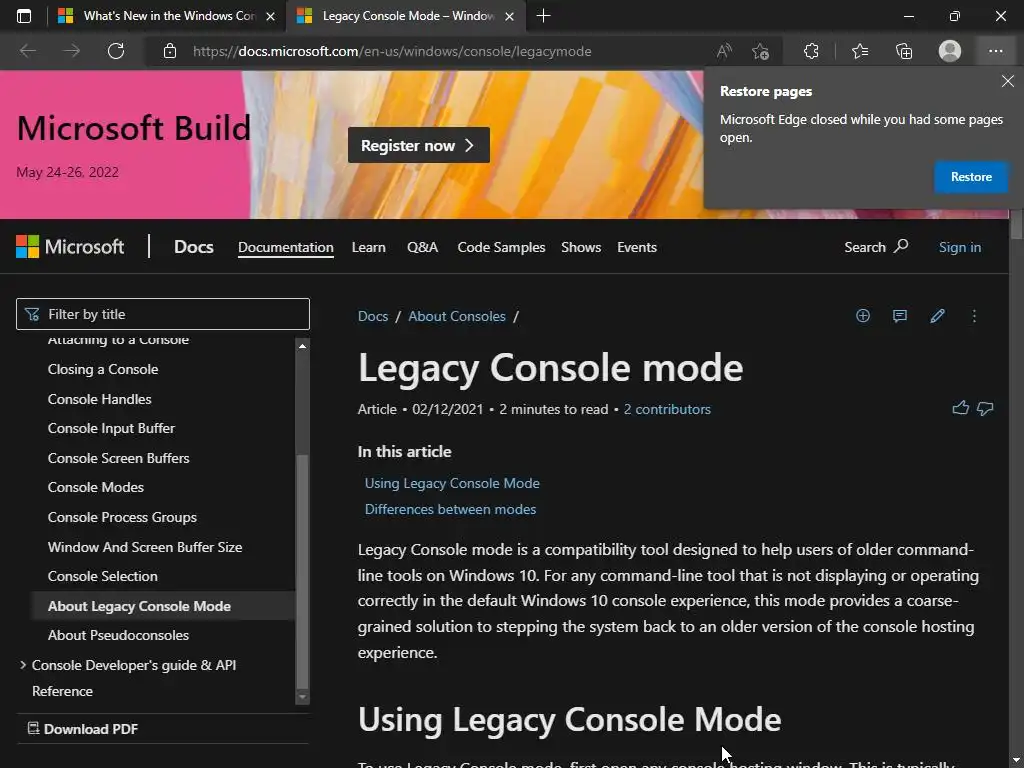Open Console Selection in sidebar

pyautogui.click(x=103, y=577)
